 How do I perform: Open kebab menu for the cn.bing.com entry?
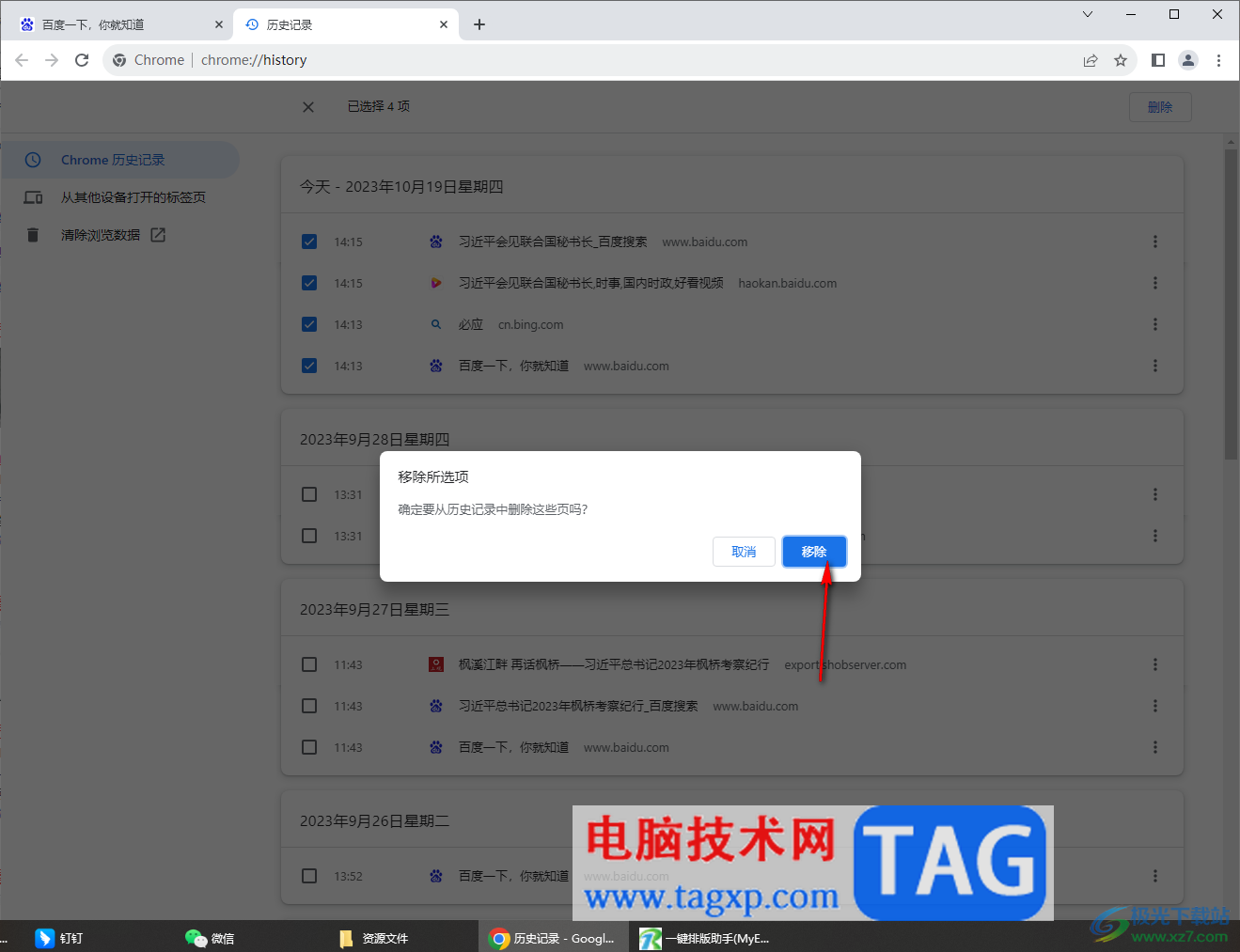point(1154,324)
